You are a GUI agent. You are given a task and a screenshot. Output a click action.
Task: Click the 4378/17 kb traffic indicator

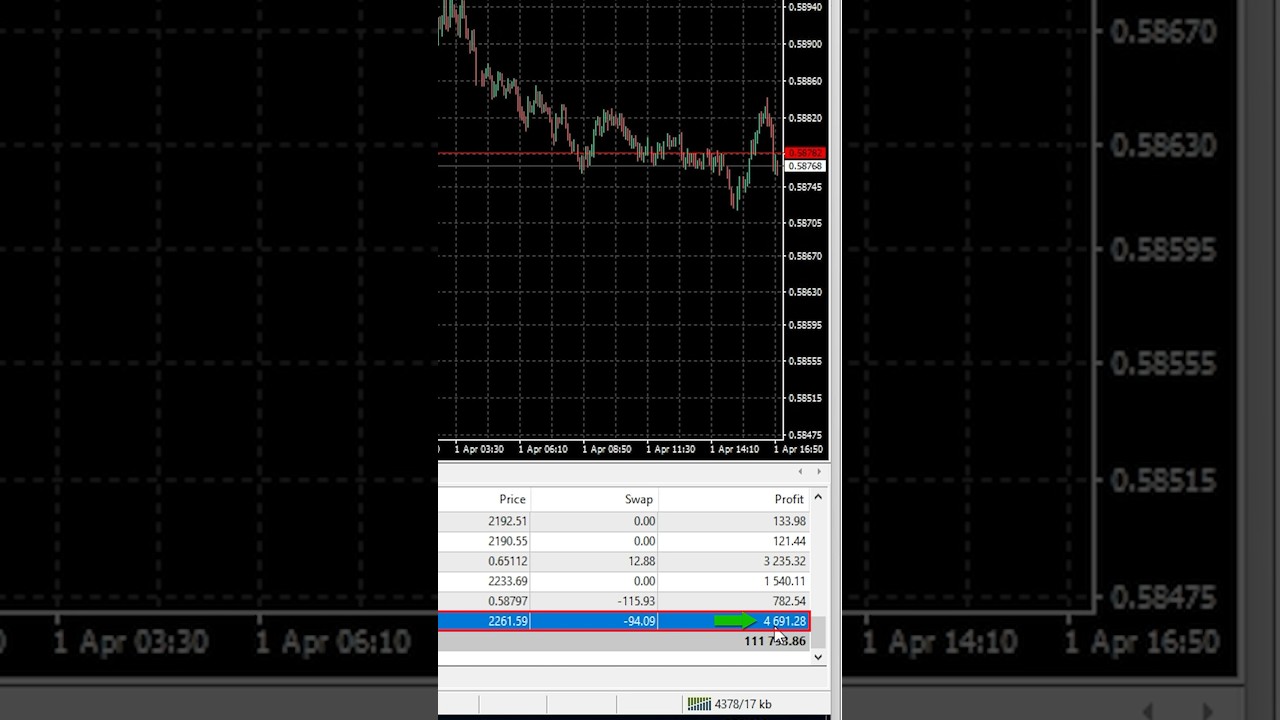743,704
